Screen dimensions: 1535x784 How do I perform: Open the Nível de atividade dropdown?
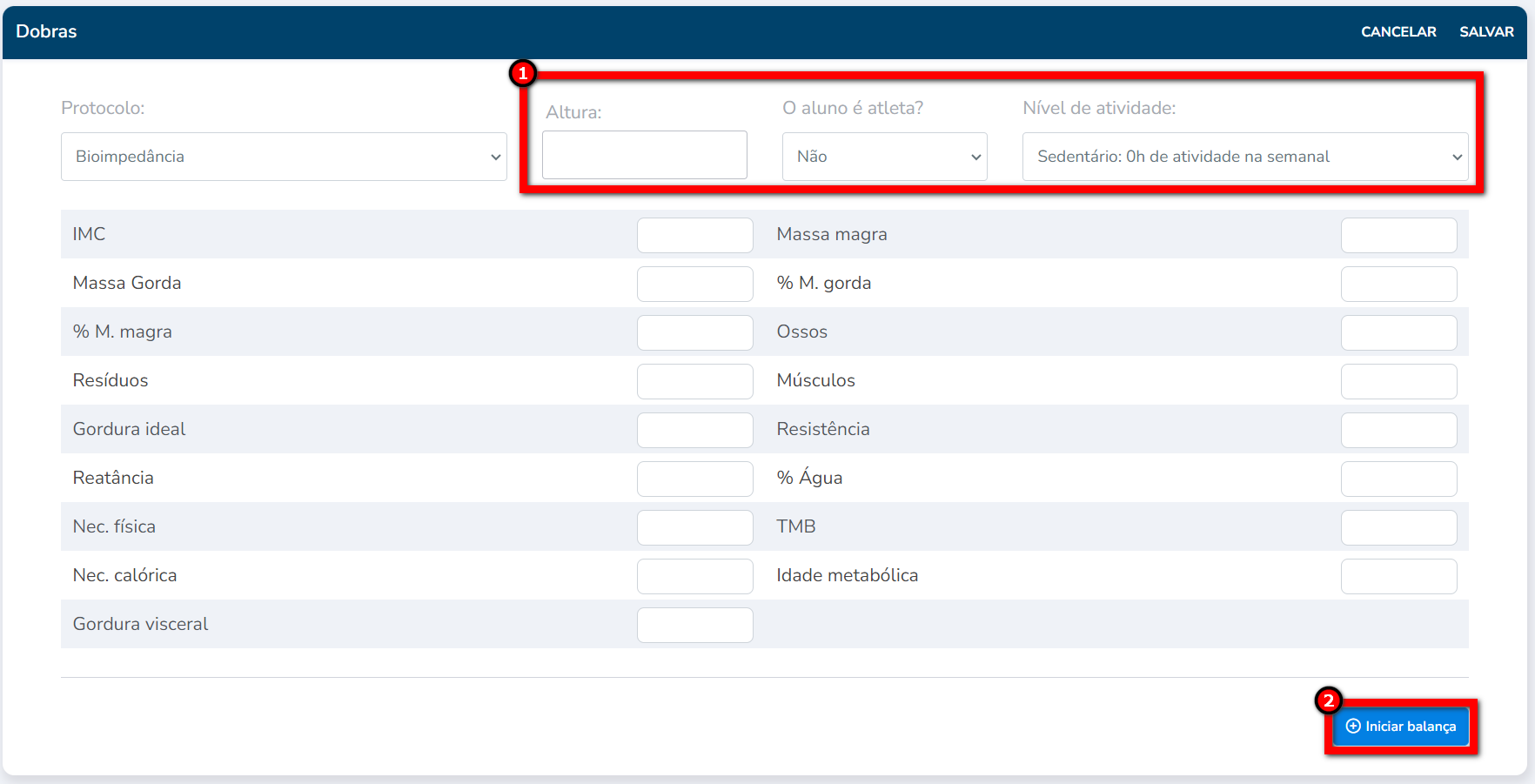click(1244, 157)
